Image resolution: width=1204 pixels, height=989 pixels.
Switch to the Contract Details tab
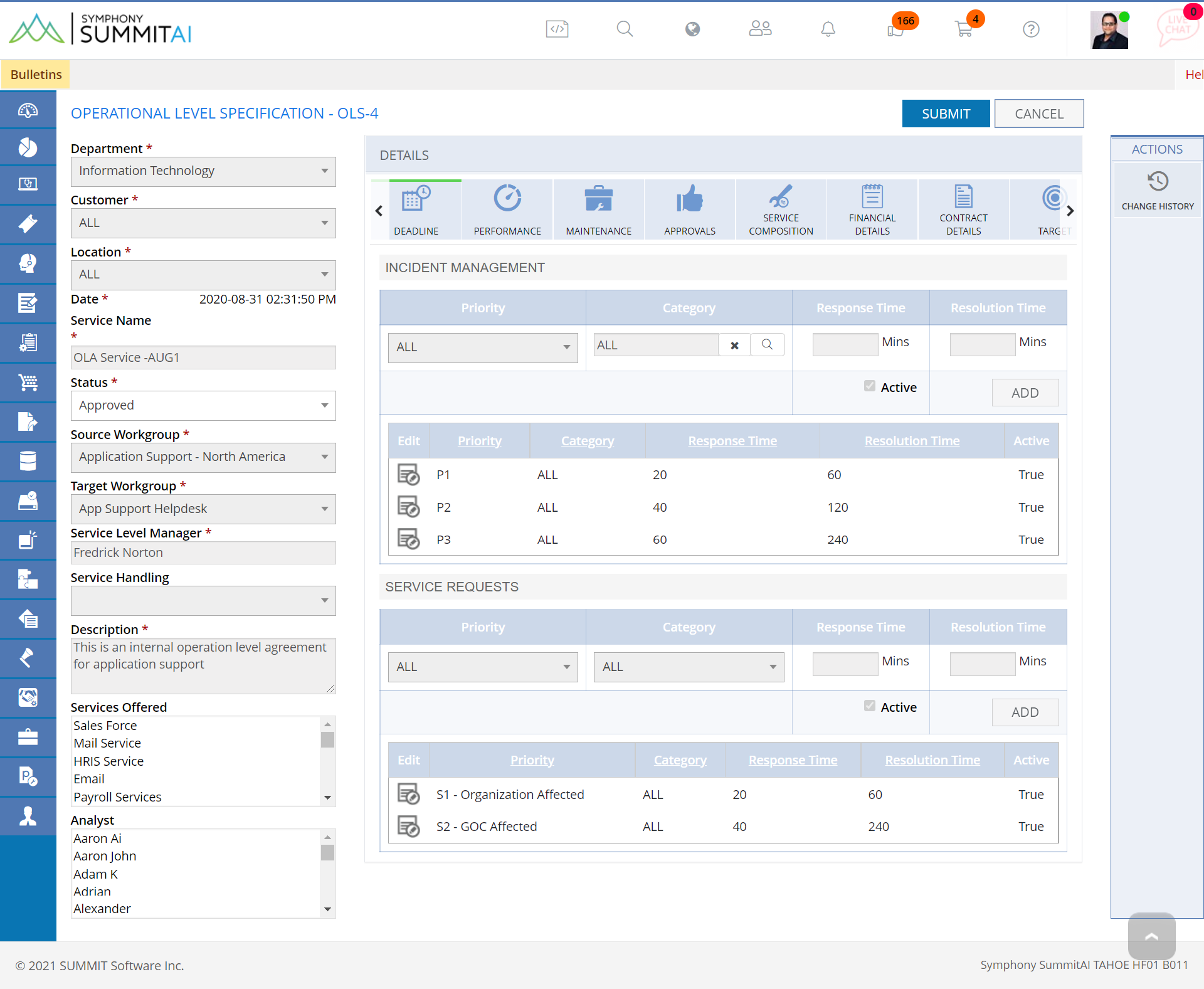click(x=963, y=210)
